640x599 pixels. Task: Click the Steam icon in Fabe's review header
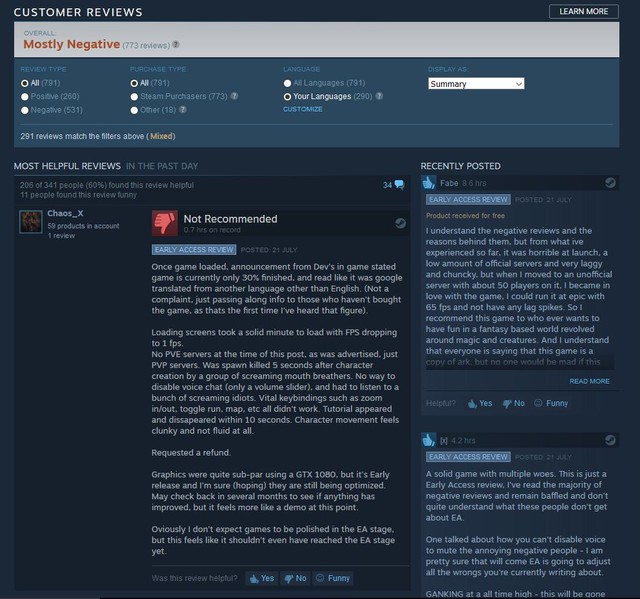click(610, 182)
